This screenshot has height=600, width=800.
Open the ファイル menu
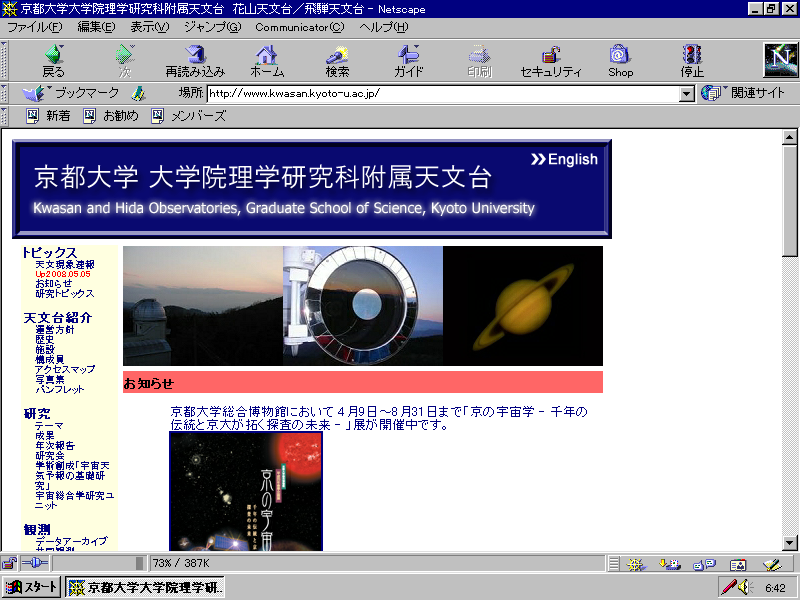click(34, 27)
